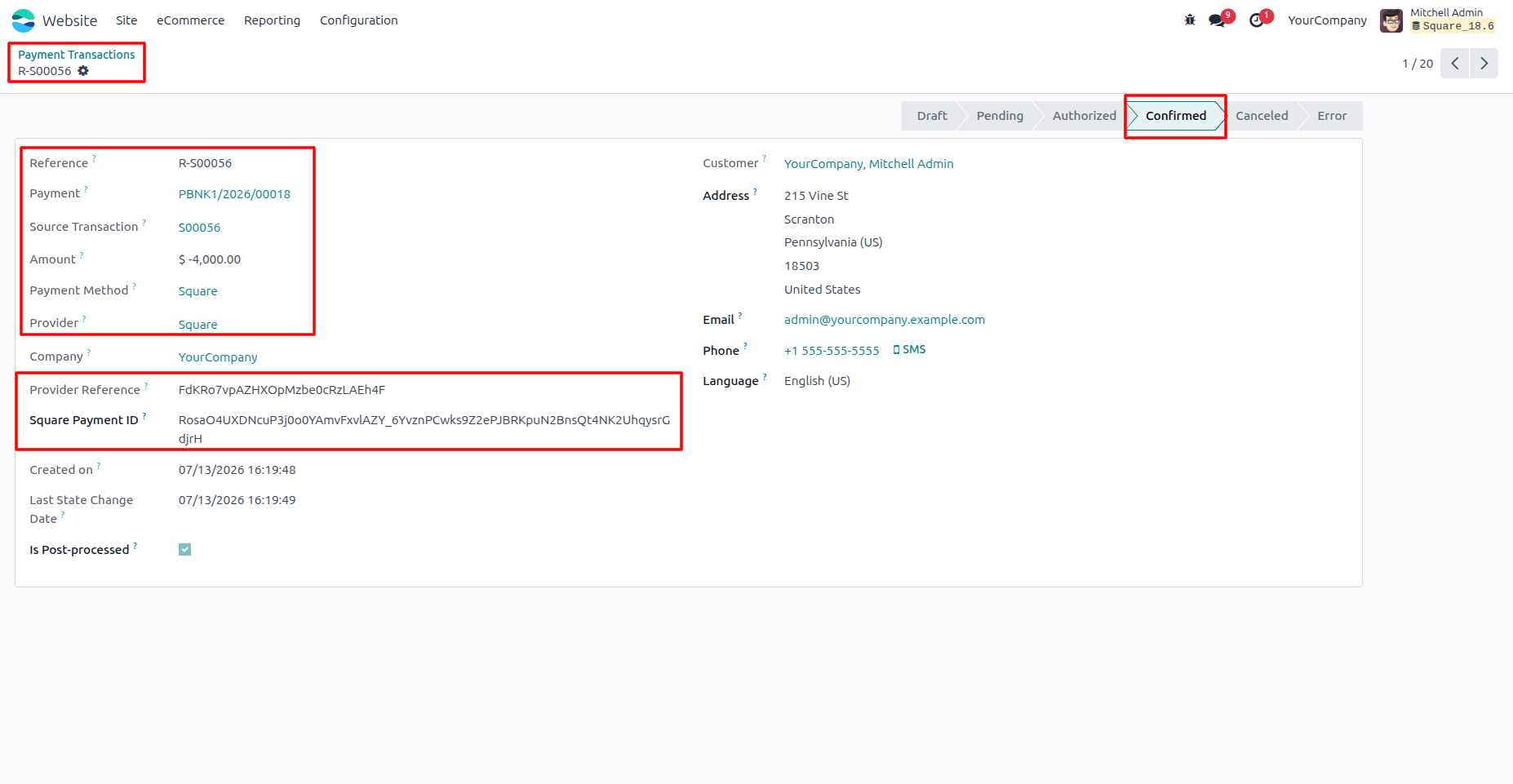This screenshot has height=784, width=1513.
Task: Open the Configuration menu
Action: [x=359, y=20]
